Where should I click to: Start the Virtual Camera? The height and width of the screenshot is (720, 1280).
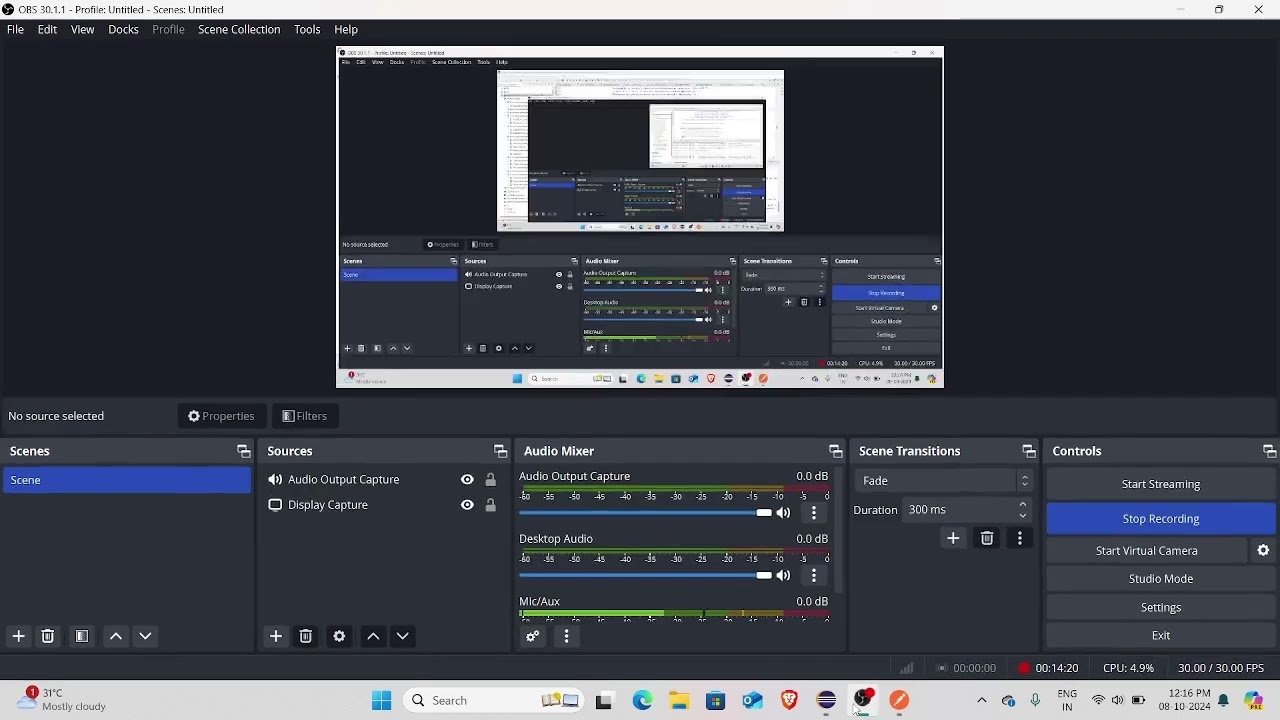(1146, 551)
